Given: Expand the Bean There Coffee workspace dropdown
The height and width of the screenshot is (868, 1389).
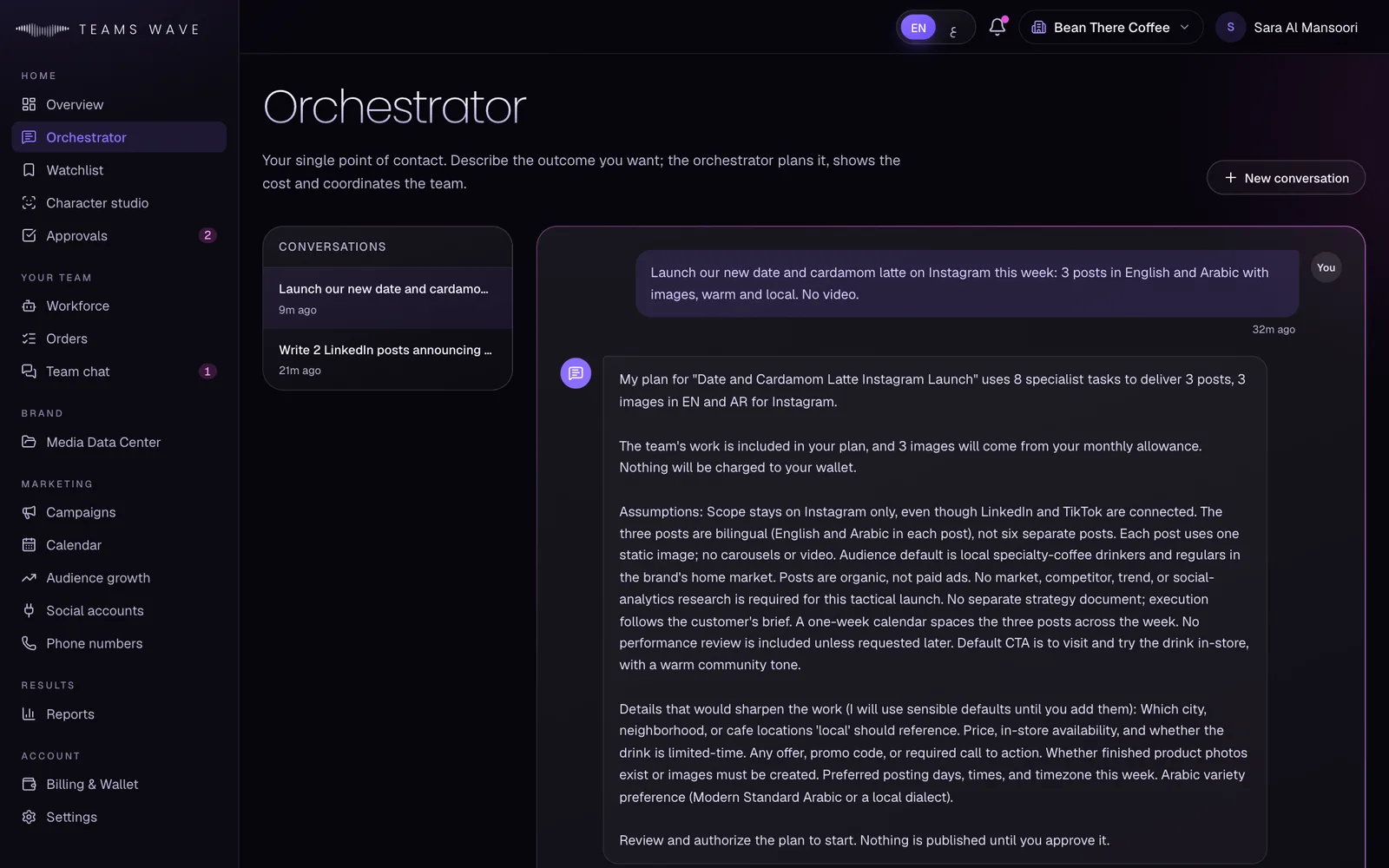Looking at the screenshot, I should [1110, 27].
